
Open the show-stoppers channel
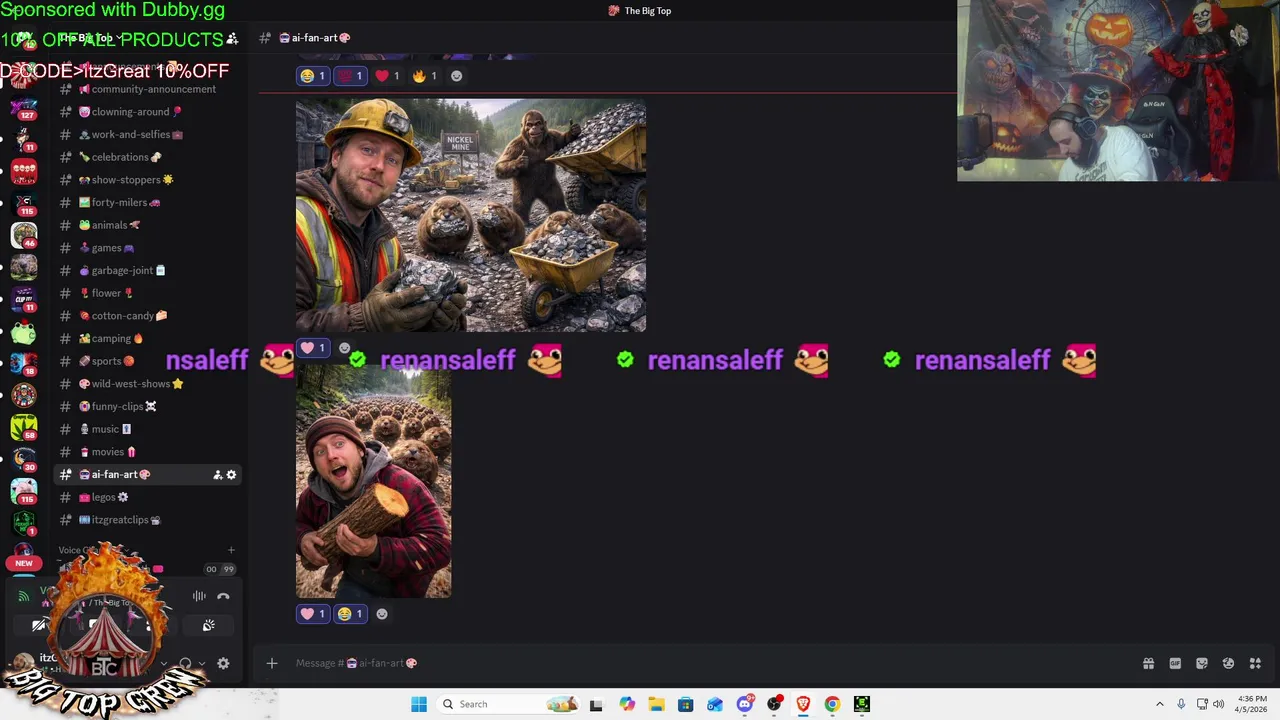148,180
